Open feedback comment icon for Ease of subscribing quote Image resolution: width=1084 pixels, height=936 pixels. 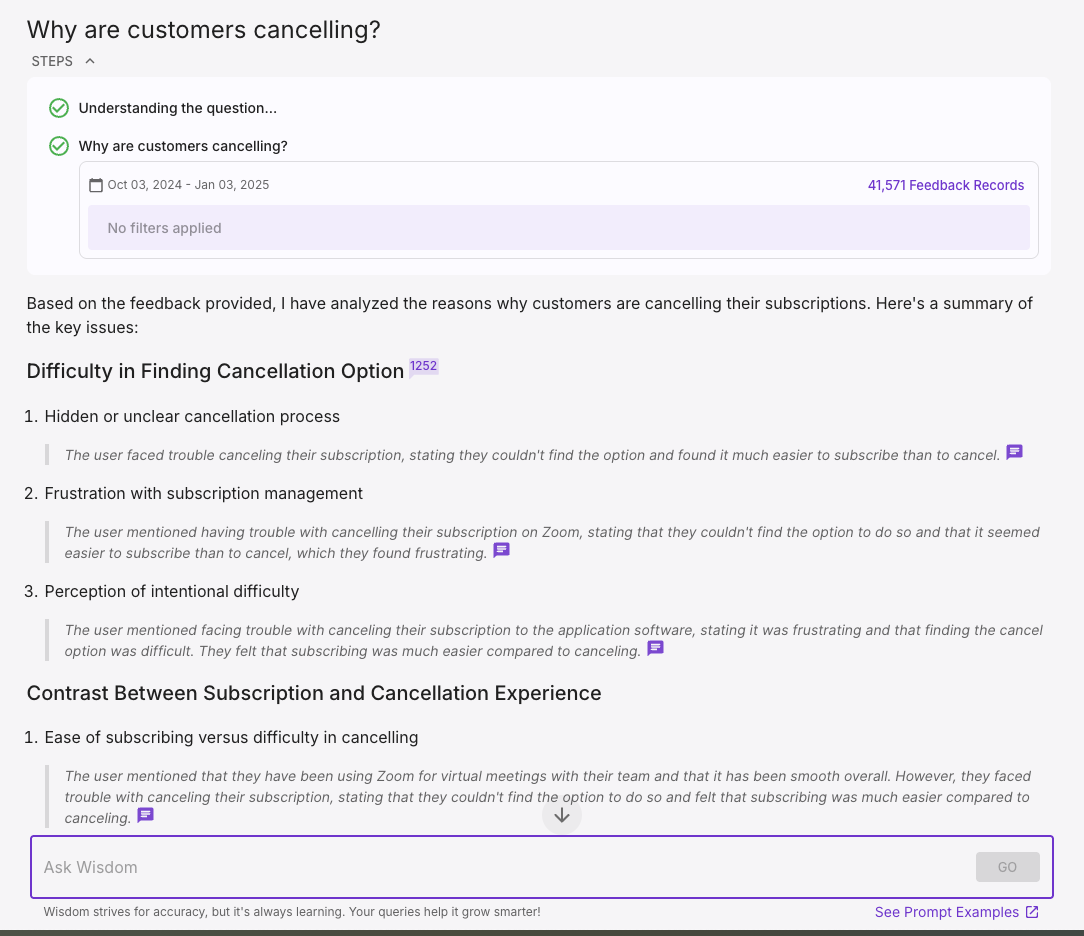pos(145,815)
